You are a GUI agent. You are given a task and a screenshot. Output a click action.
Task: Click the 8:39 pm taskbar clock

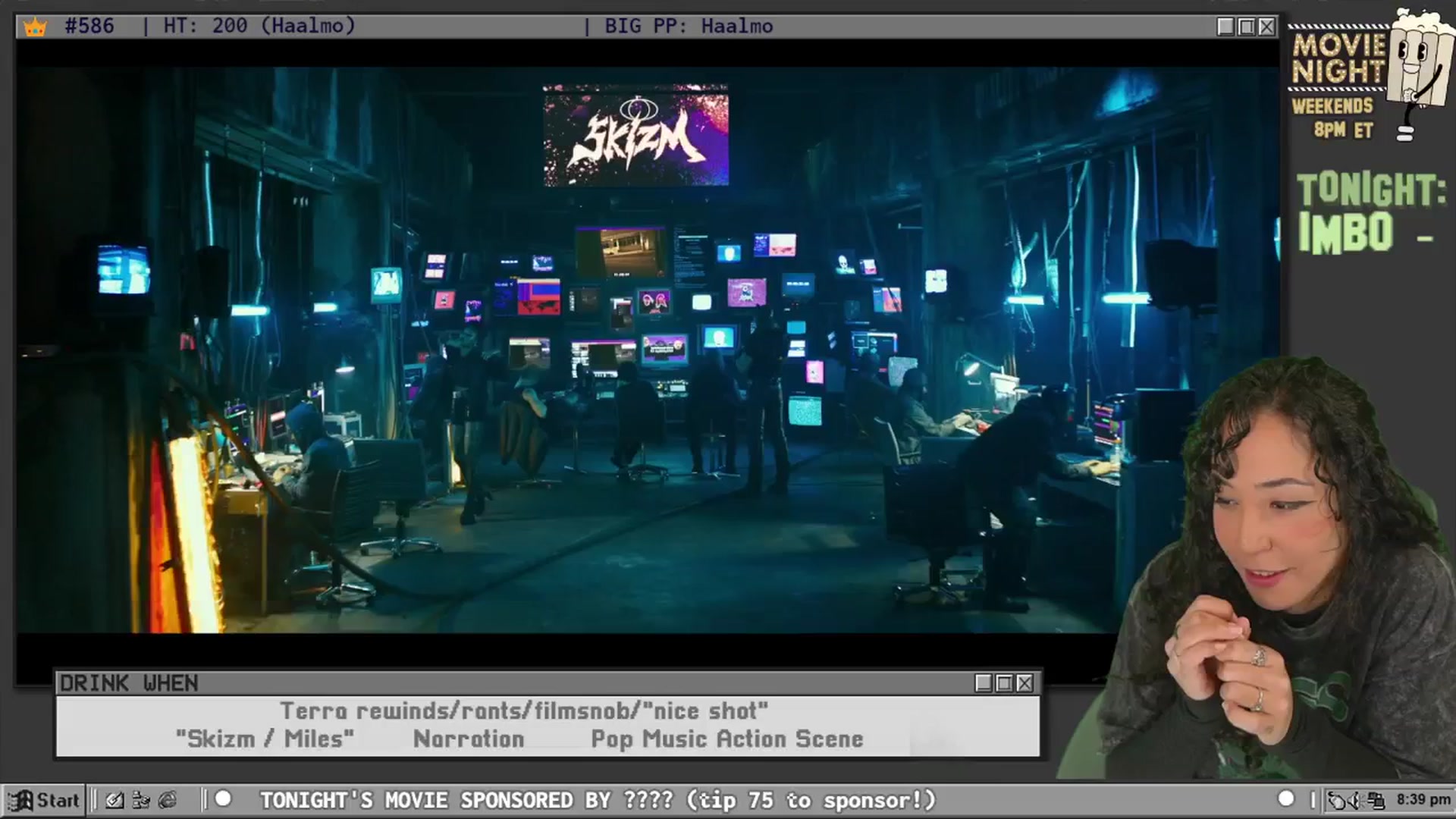pos(1423,800)
